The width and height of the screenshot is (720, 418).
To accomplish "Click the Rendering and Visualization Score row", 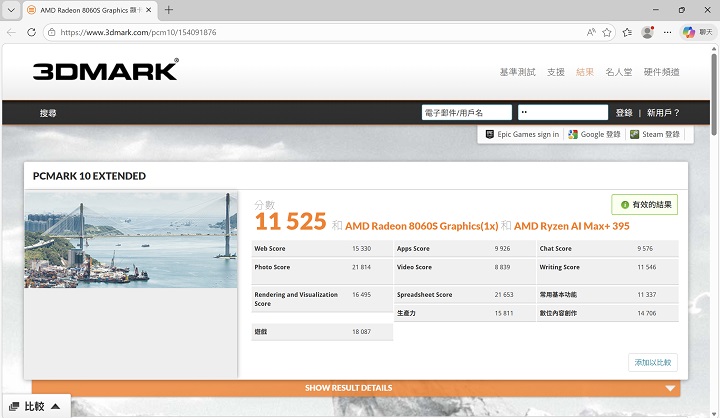I will pos(322,299).
